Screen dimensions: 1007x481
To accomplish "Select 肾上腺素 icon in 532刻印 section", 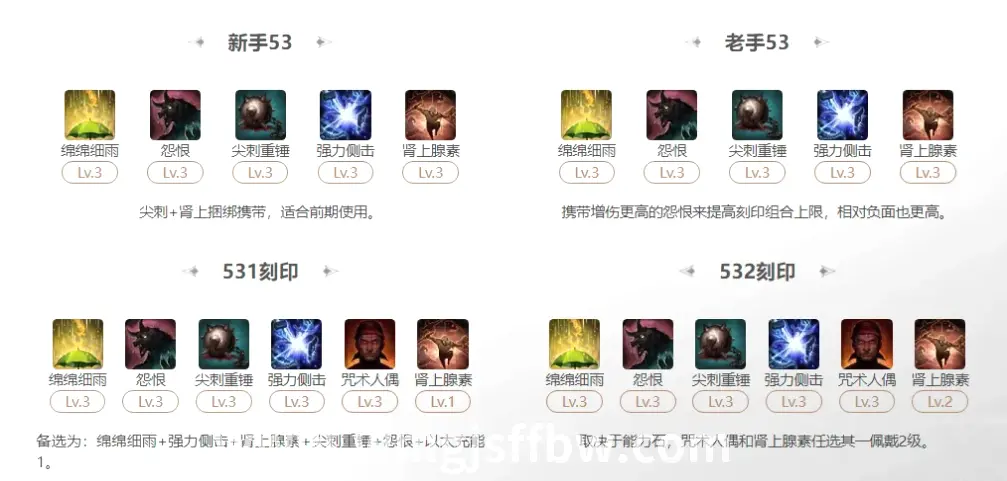I will pyautogui.click(x=940, y=344).
